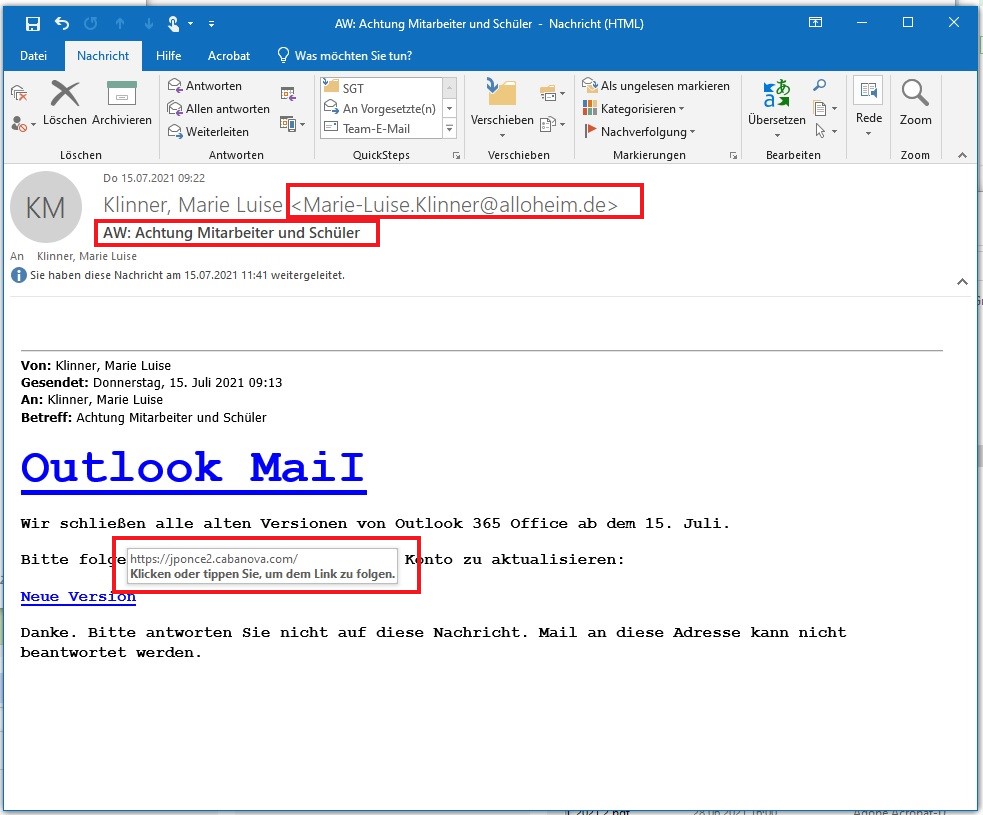Delete the message with Löschen
The image size is (983, 815).
point(65,103)
